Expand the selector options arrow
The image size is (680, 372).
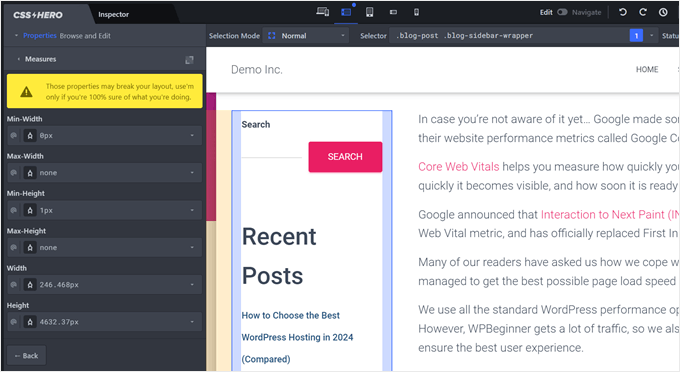(651, 36)
